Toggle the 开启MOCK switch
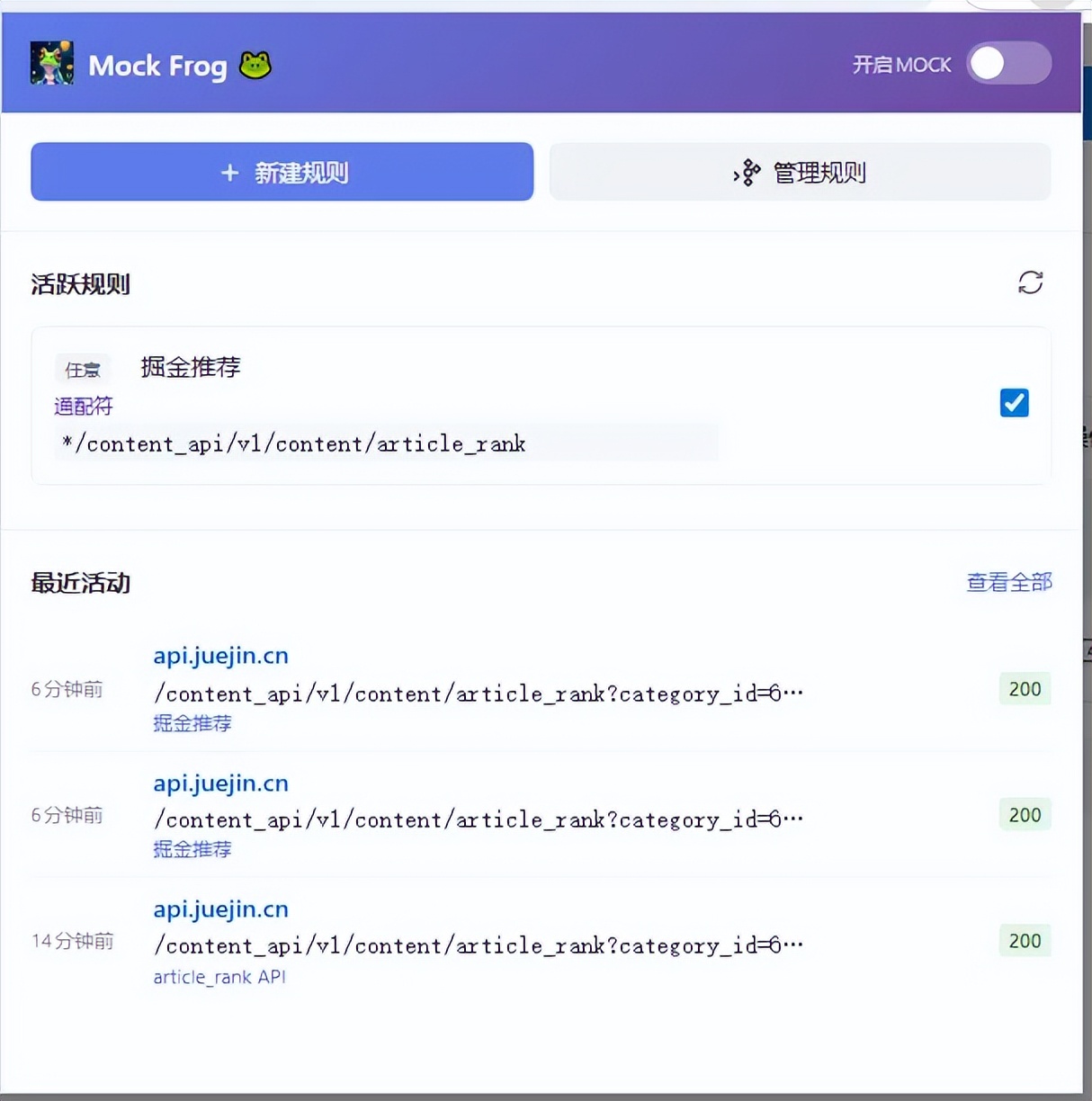Screen dimensions: 1092x1101 pos(1009,64)
